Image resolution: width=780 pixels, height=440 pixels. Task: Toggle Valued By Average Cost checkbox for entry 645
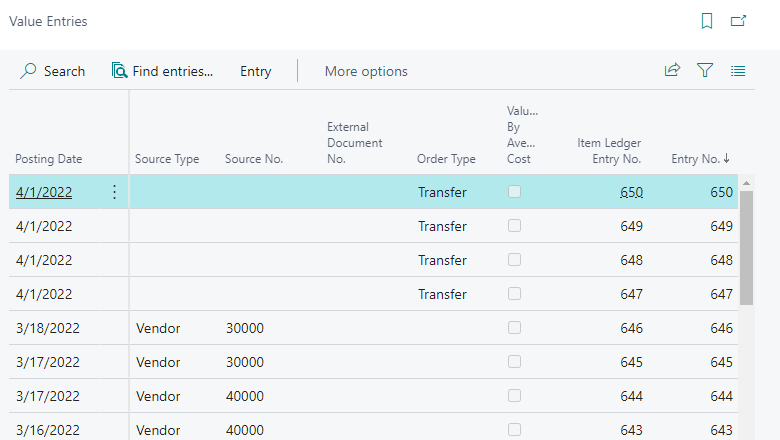click(514, 361)
